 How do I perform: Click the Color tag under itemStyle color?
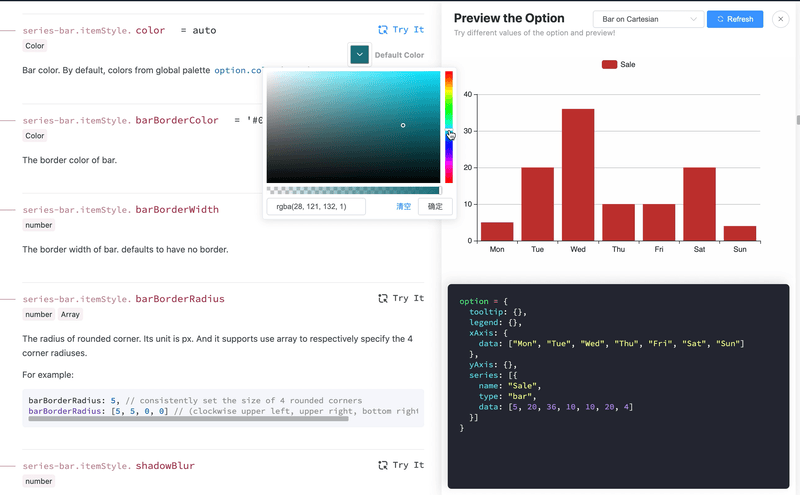pyautogui.click(x=35, y=46)
